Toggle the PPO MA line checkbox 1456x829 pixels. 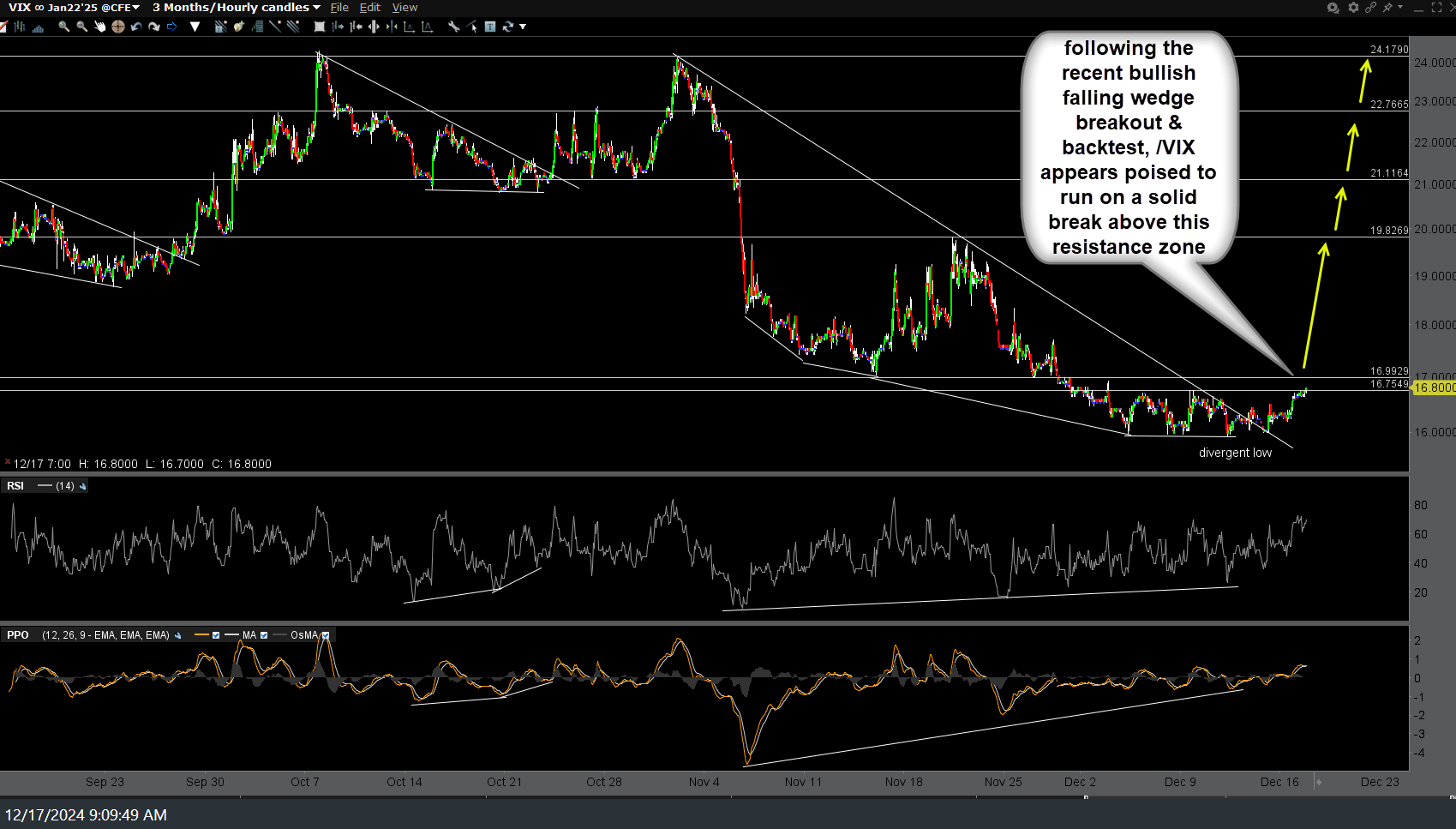tap(264, 635)
